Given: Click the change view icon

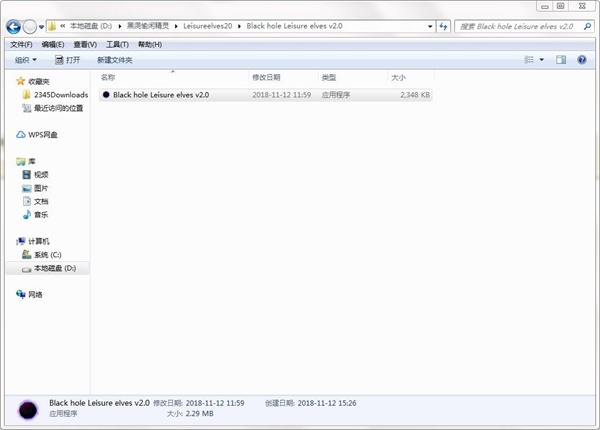Looking at the screenshot, I should (x=529, y=60).
